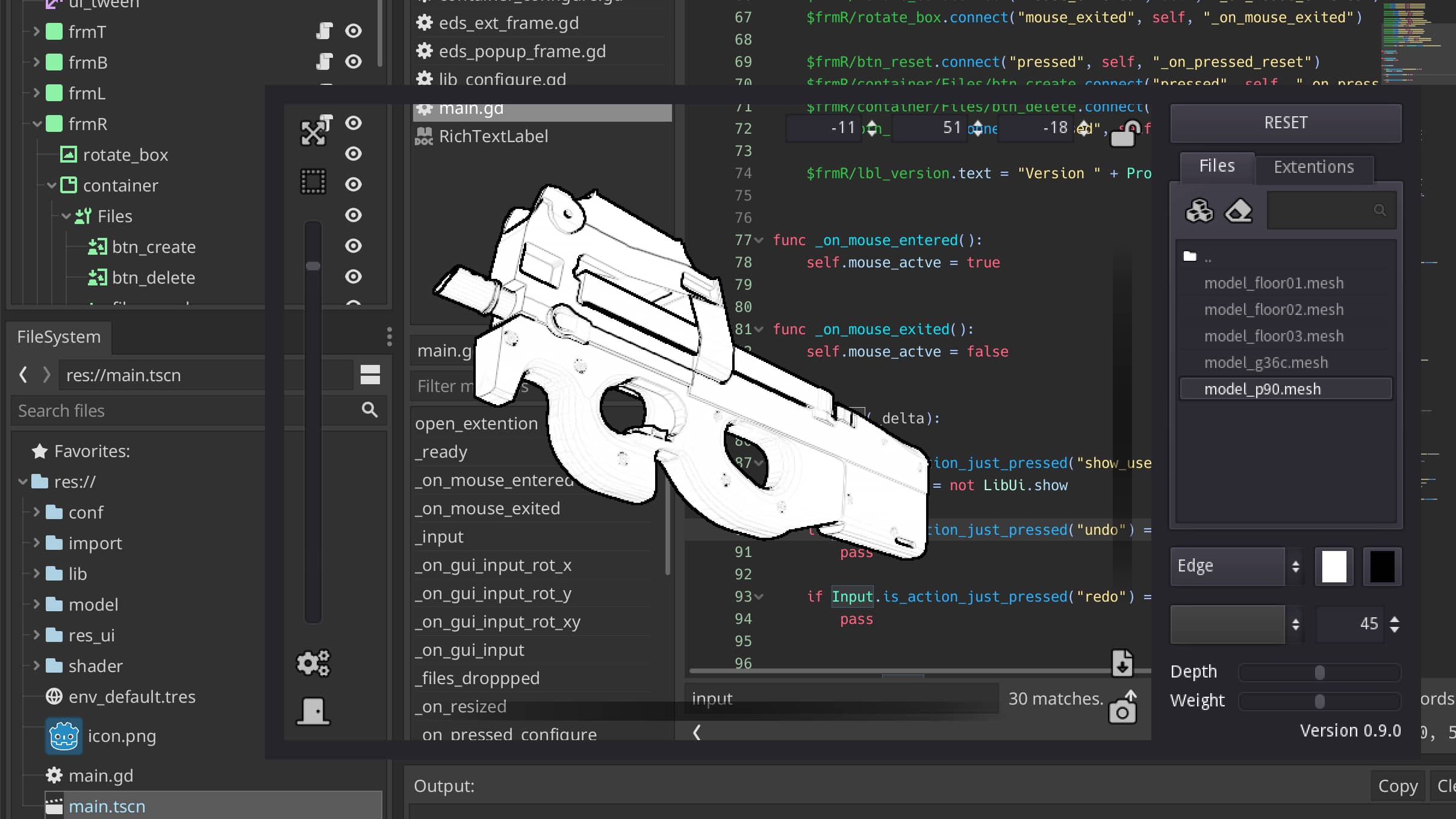Toggle visibility of btn_create node
Viewport: 1456px width, 819px height.
coord(353,246)
